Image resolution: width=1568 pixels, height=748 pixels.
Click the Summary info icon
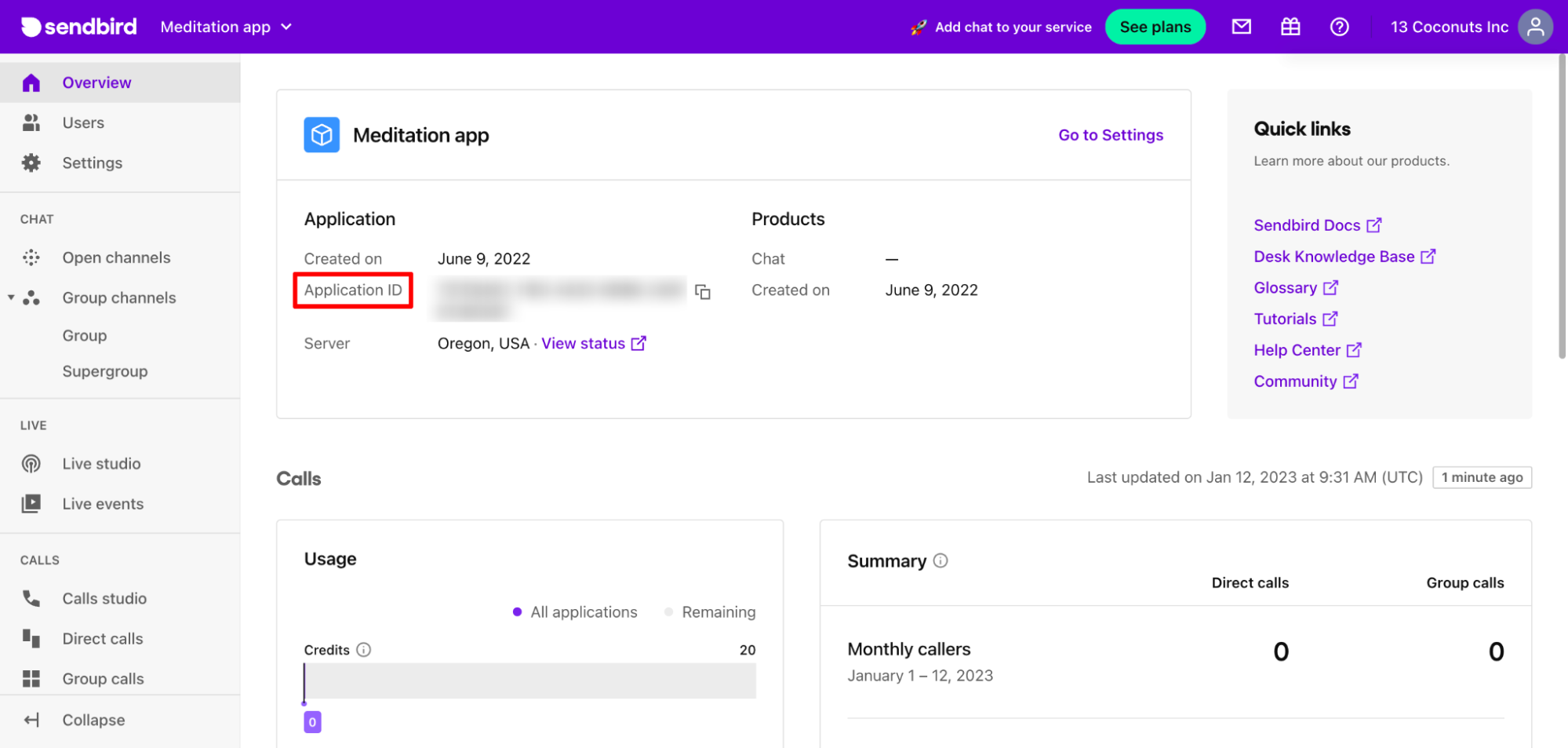pos(940,560)
